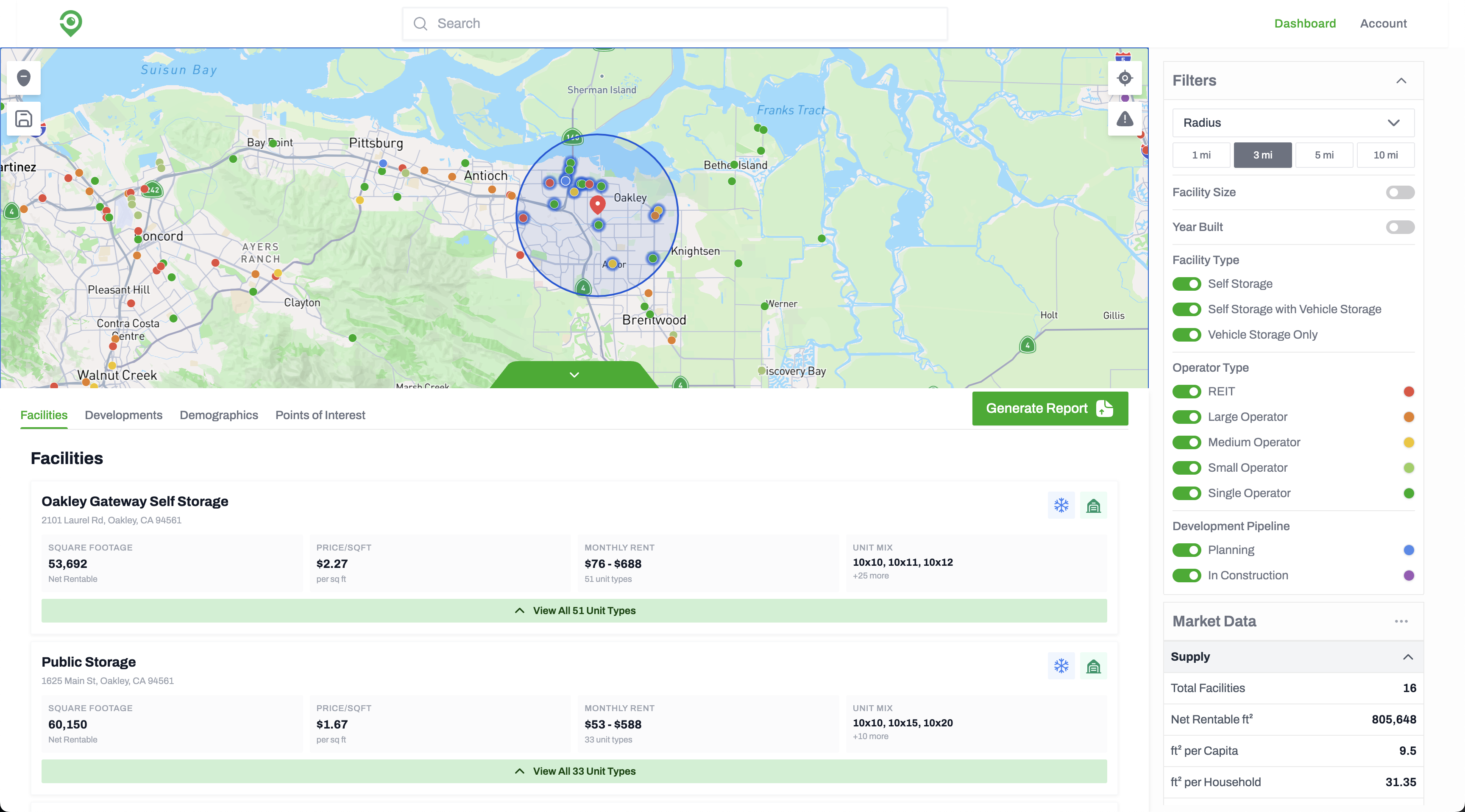Open the Points of Interest tab
The width and height of the screenshot is (1465, 812).
[x=320, y=415]
